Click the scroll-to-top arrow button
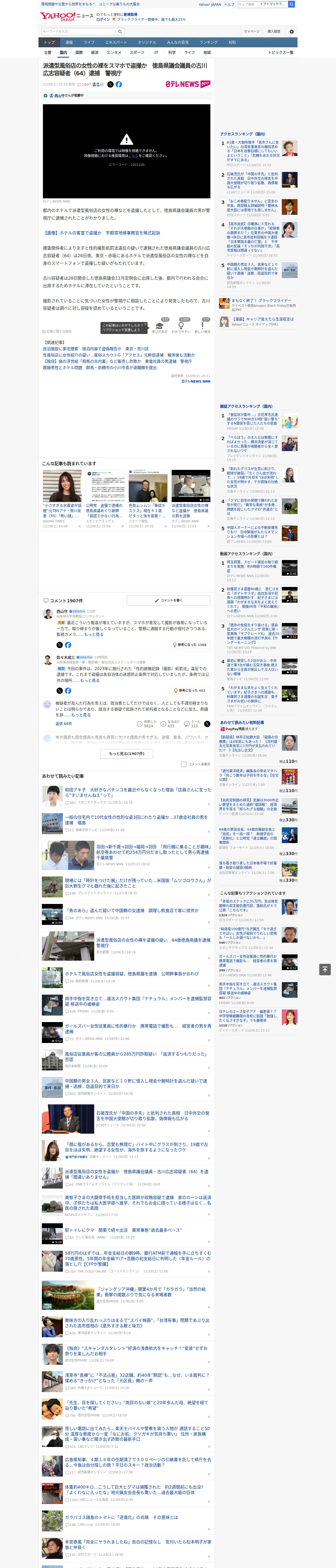This screenshot has height=1568, width=336. click(325, 969)
